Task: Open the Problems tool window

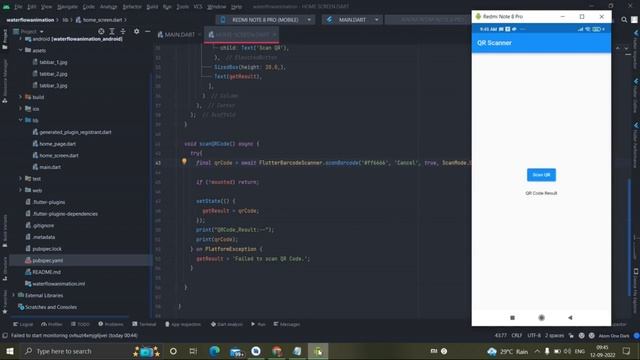Action: coord(111,324)
